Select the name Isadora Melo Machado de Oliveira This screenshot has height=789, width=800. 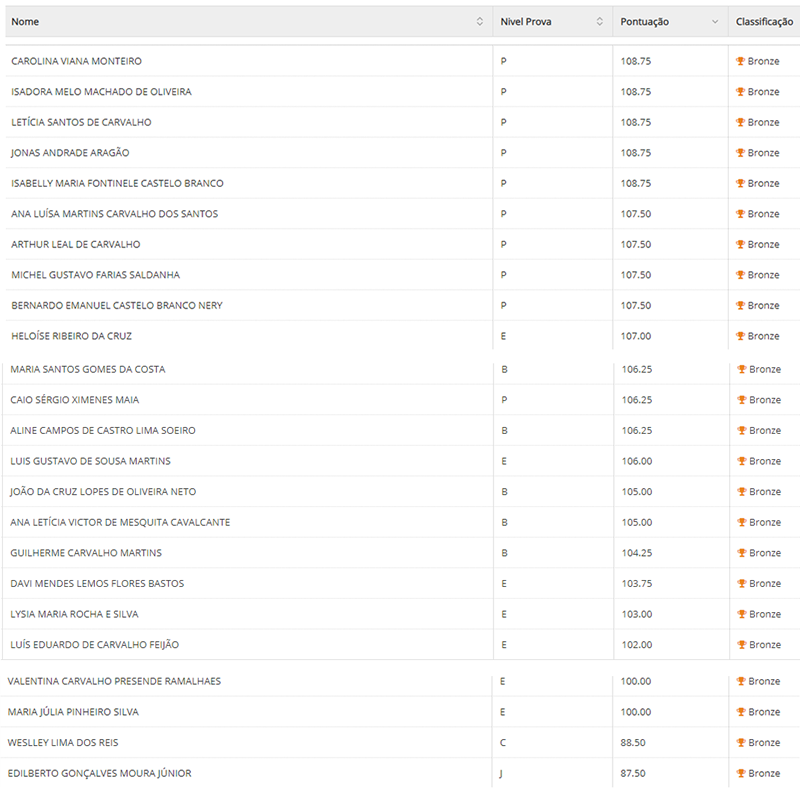(101, 92)
